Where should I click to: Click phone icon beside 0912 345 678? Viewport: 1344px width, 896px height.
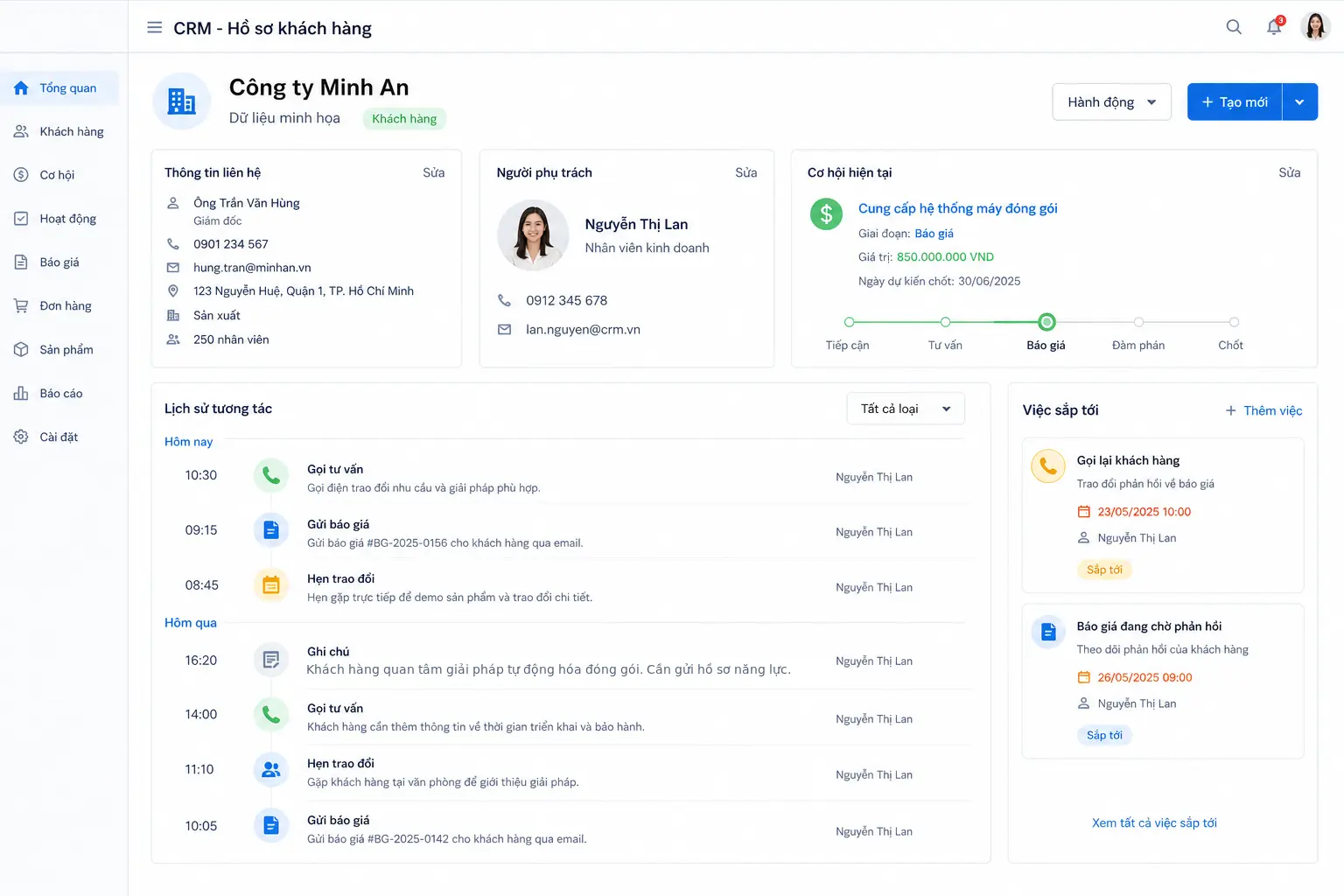pos(504,300)
